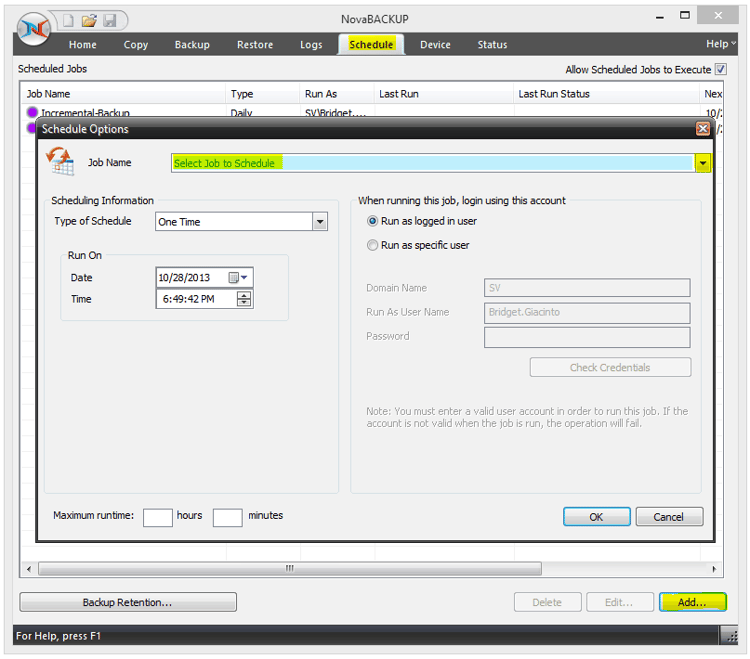Select Run as logged in user

coord(372,221)
